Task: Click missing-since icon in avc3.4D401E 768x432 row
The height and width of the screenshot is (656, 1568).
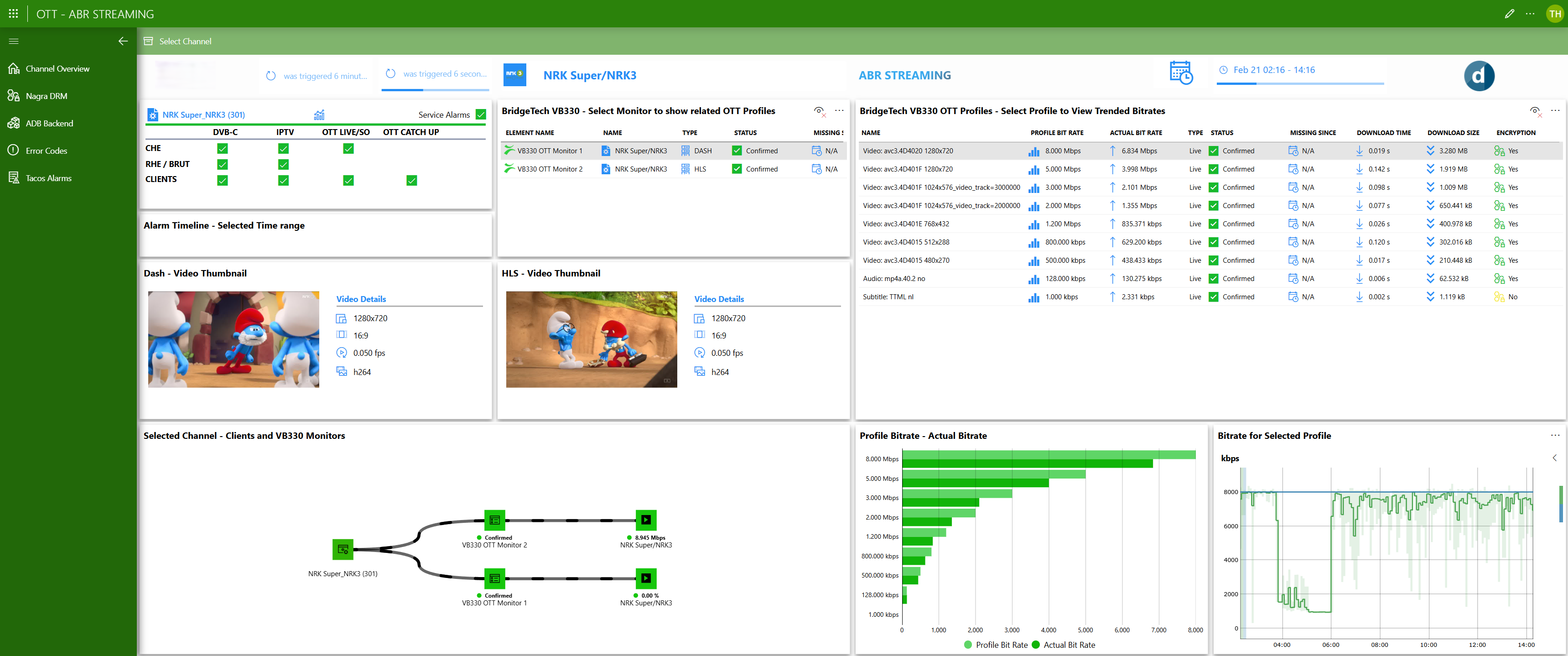Action: (1293, 224)
